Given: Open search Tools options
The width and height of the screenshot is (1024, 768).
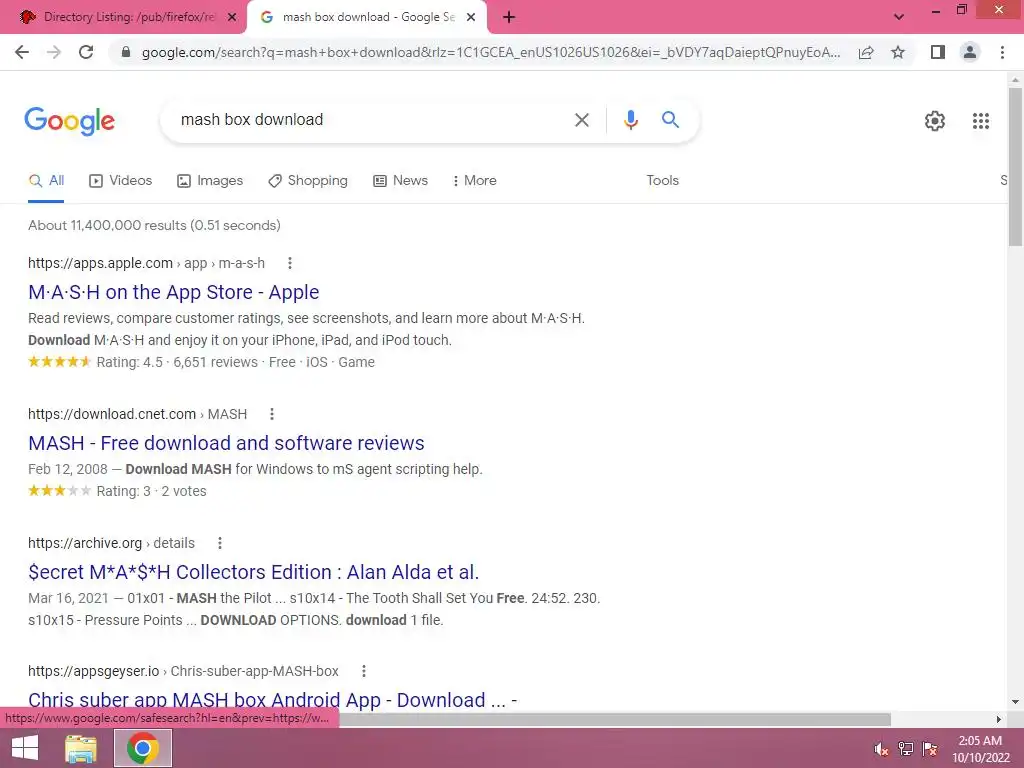Looking at the screenshot, I should pyautogui.click(x=662, y=181).
